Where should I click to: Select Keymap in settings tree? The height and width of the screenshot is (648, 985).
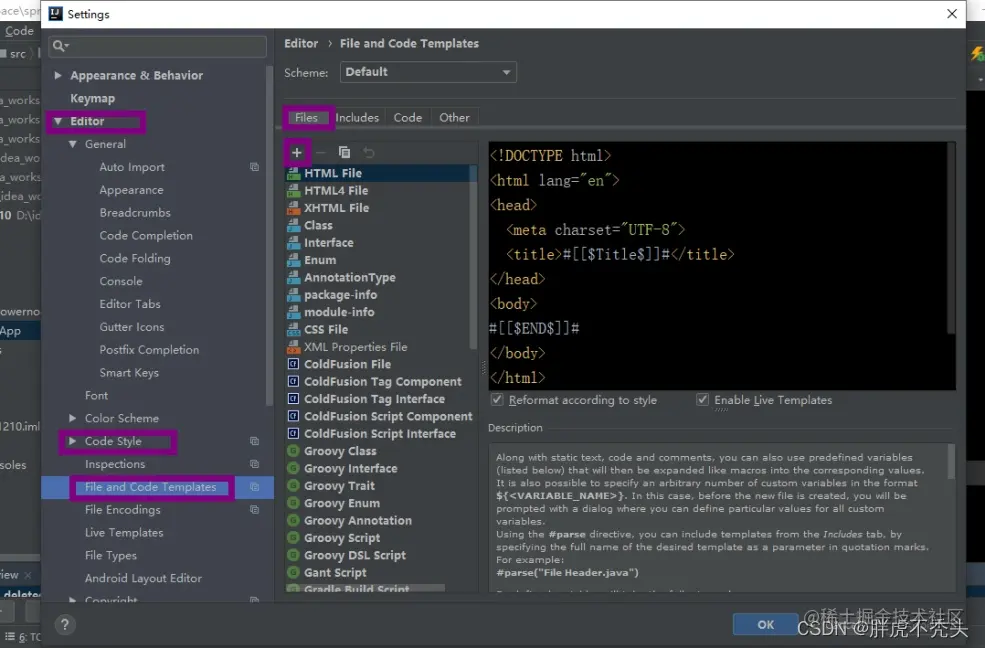pyautogui.click(x=92, y=99)
